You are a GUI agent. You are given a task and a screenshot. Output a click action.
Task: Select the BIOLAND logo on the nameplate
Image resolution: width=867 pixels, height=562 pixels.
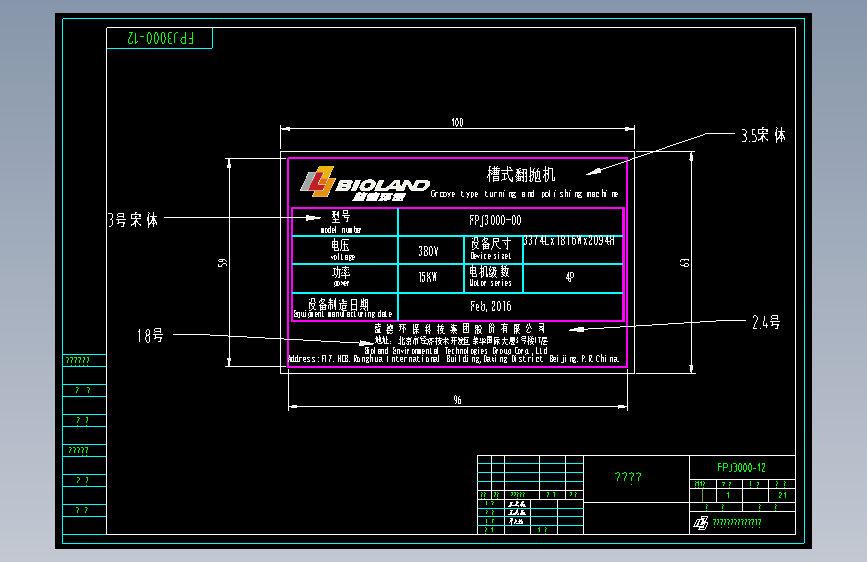[x=364, y=183]
